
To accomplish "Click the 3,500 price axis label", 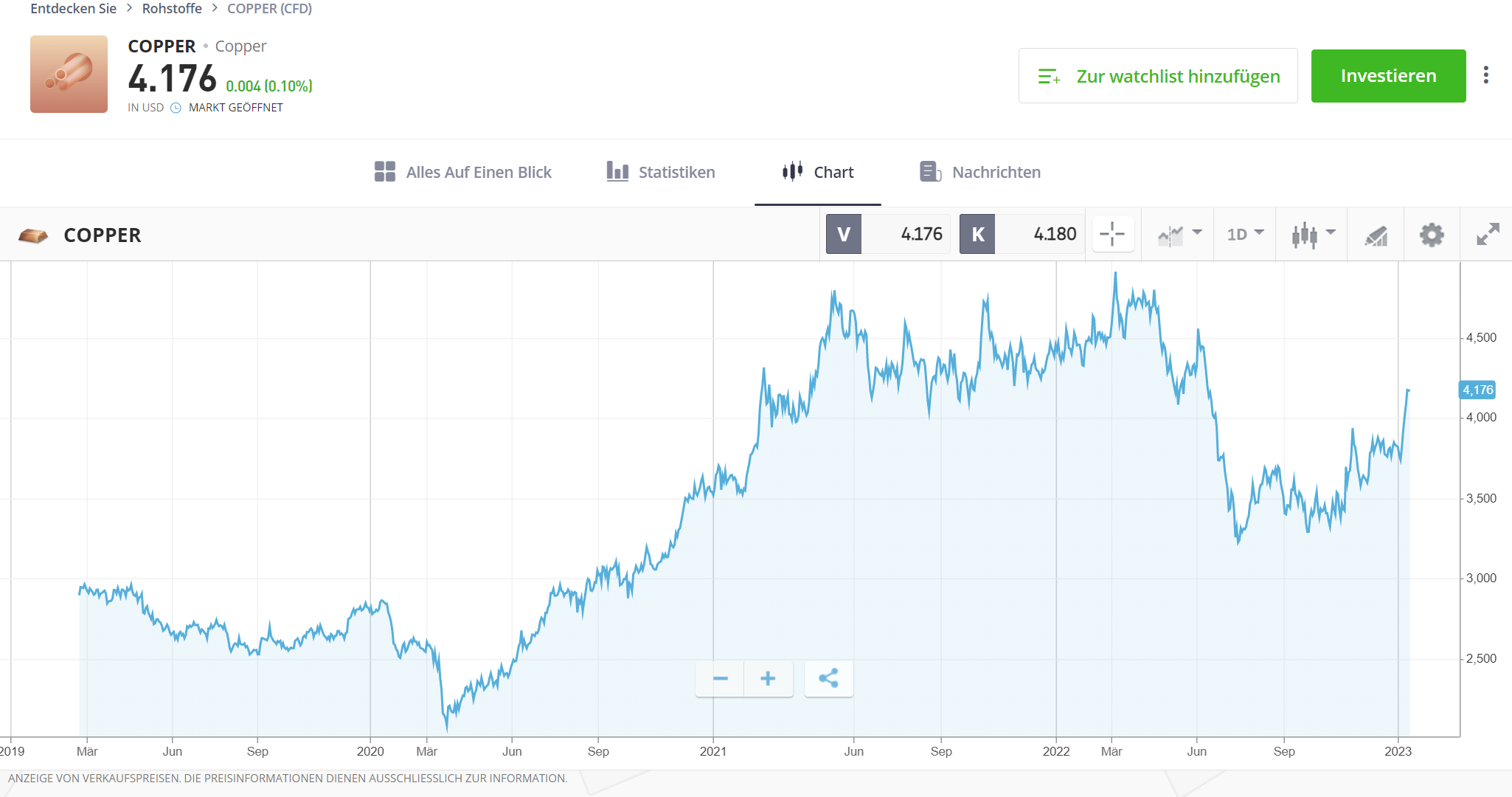I will click(1481, 499).
